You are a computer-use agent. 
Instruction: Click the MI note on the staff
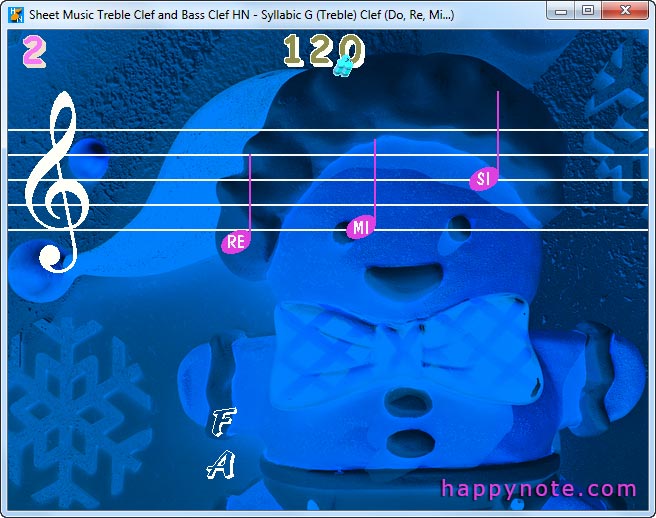pos(361,228)
